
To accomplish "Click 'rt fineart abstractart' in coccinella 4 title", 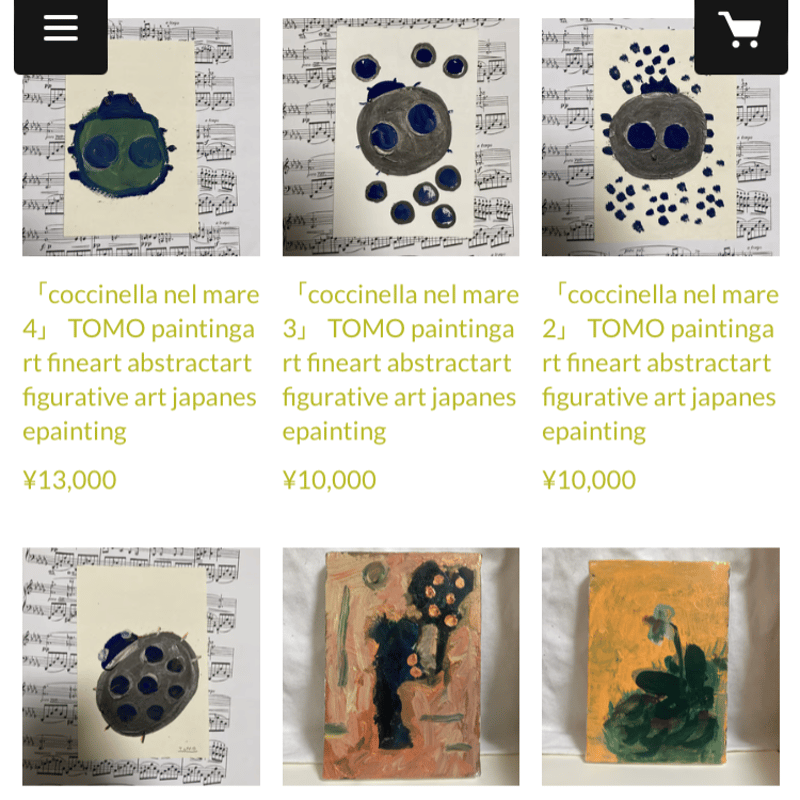I will [137, 363].
